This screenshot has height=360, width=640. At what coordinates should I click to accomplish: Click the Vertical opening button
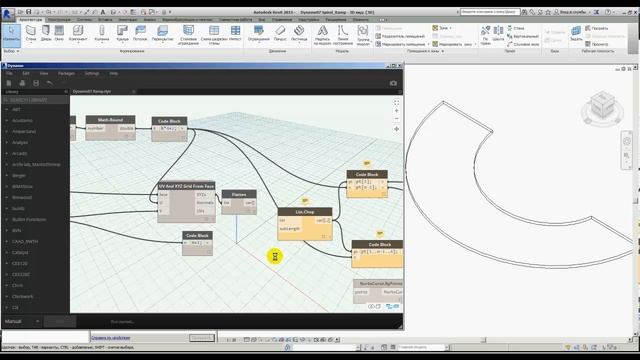522,36
